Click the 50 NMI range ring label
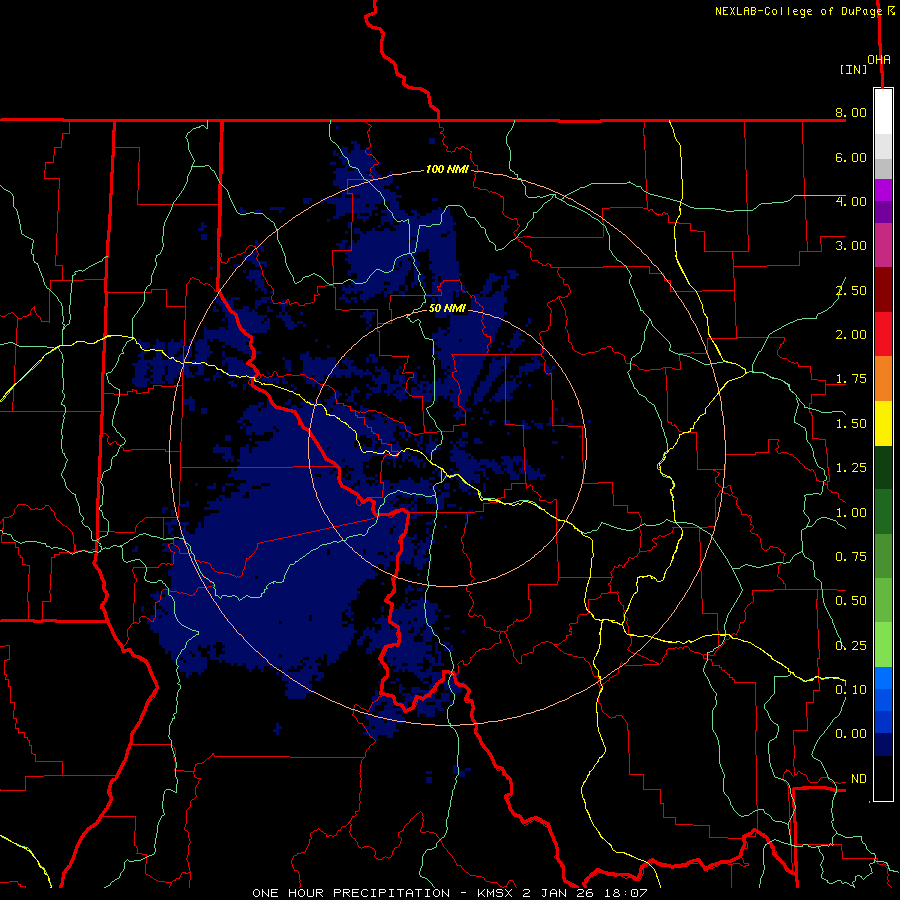Screen dimensions: 900x900 (447, 308)
